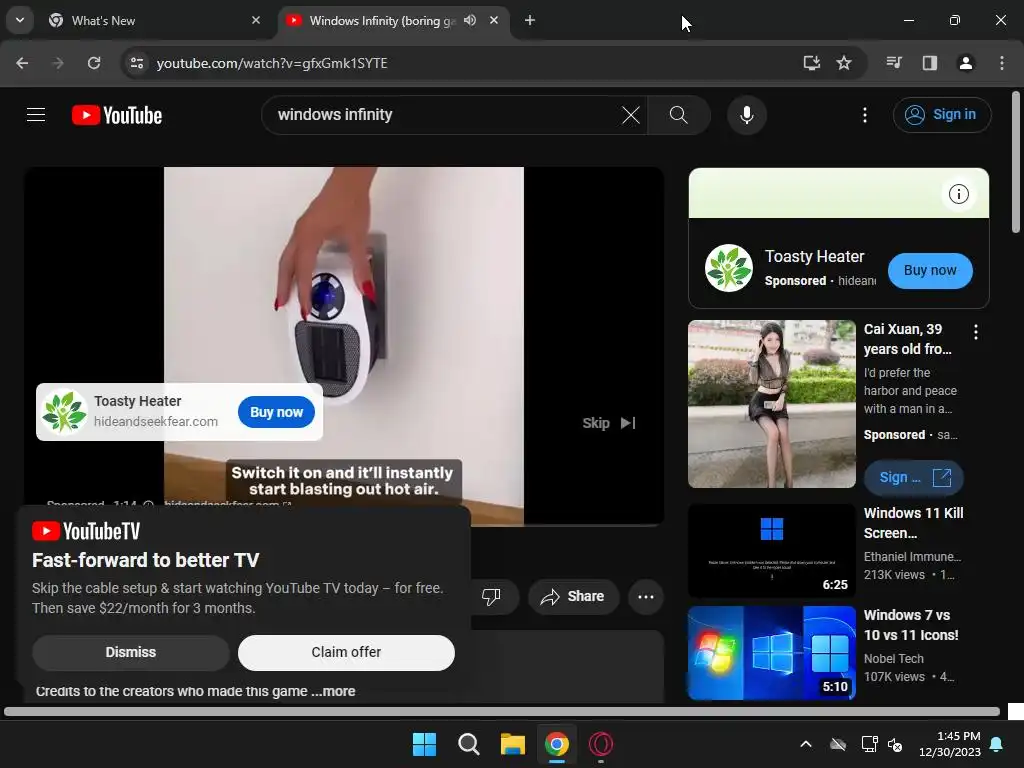Bookmark this page with the star
The height and width of the screenshot is (768, 1024).
(x=844, y=63)
